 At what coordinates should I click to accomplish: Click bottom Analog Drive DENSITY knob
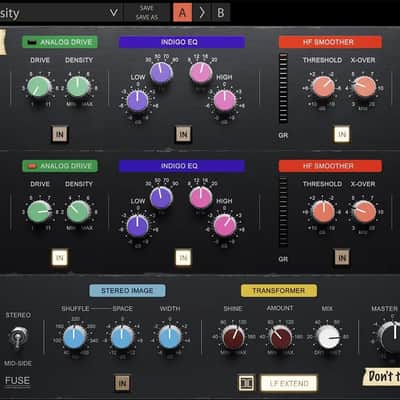click(x=79, y=212)
